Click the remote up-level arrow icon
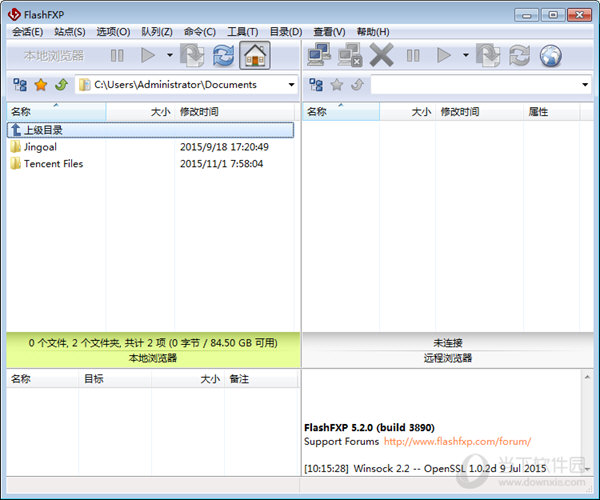The width and height of the screenshot is (600, 500). 357,85
